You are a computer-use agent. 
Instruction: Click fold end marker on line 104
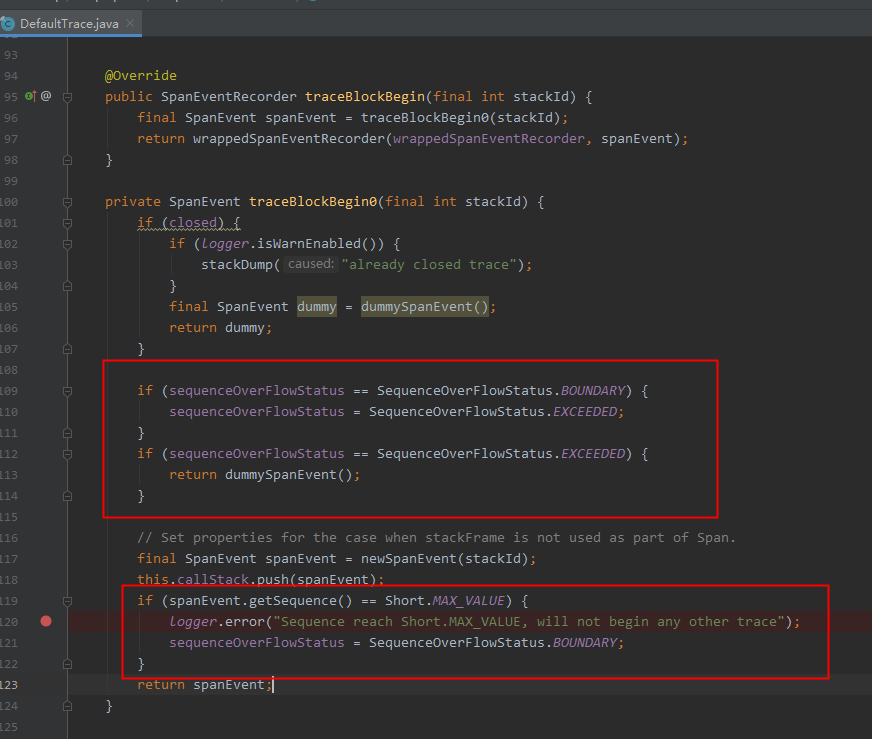pos(67,286)
